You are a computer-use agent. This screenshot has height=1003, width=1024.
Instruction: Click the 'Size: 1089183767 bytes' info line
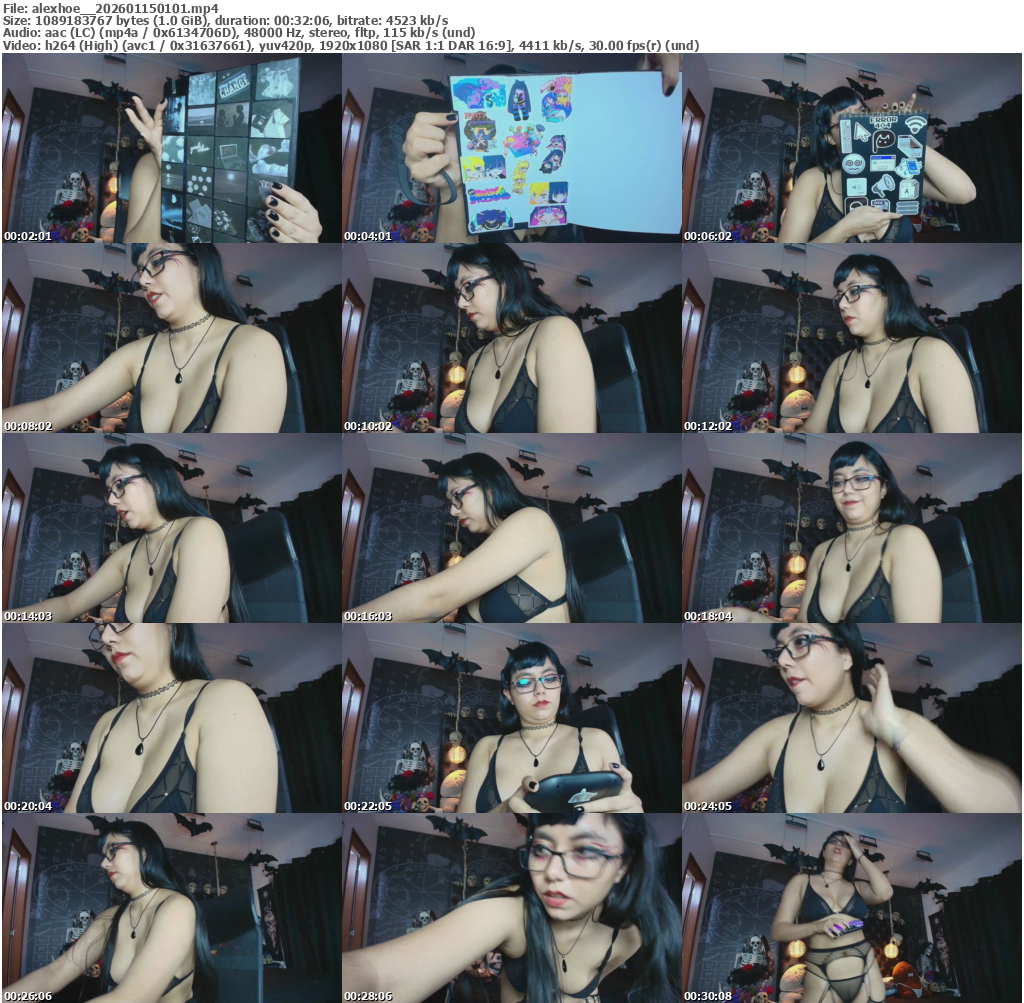(225, 20)
